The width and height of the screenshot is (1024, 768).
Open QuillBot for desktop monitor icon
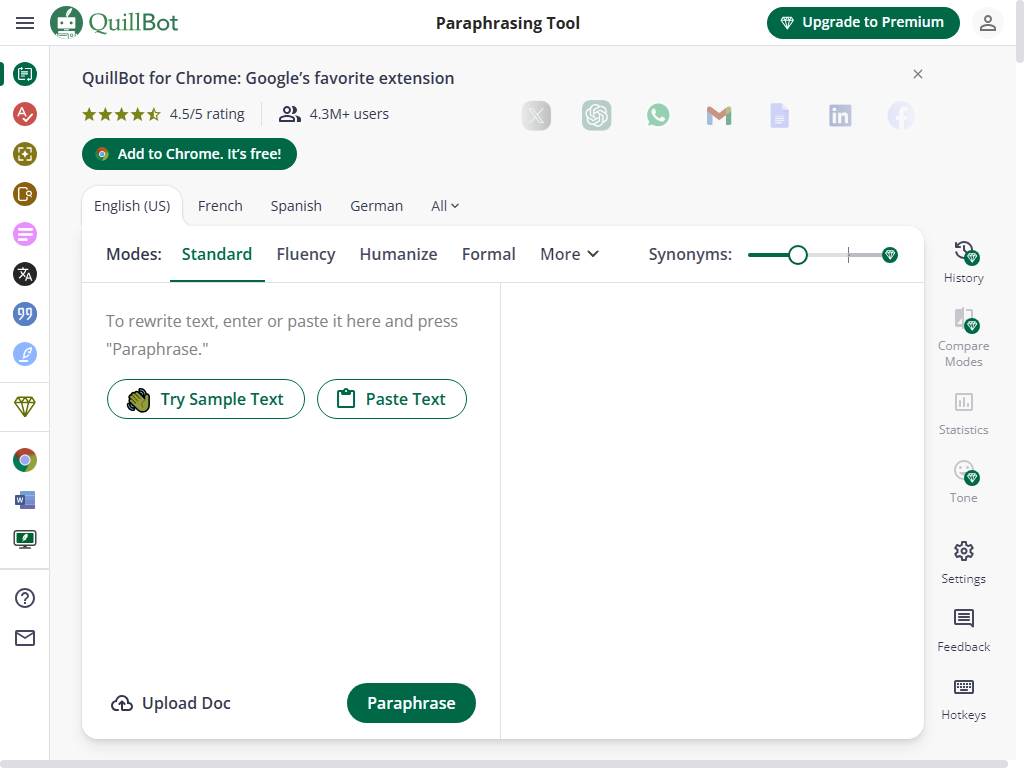25,539
